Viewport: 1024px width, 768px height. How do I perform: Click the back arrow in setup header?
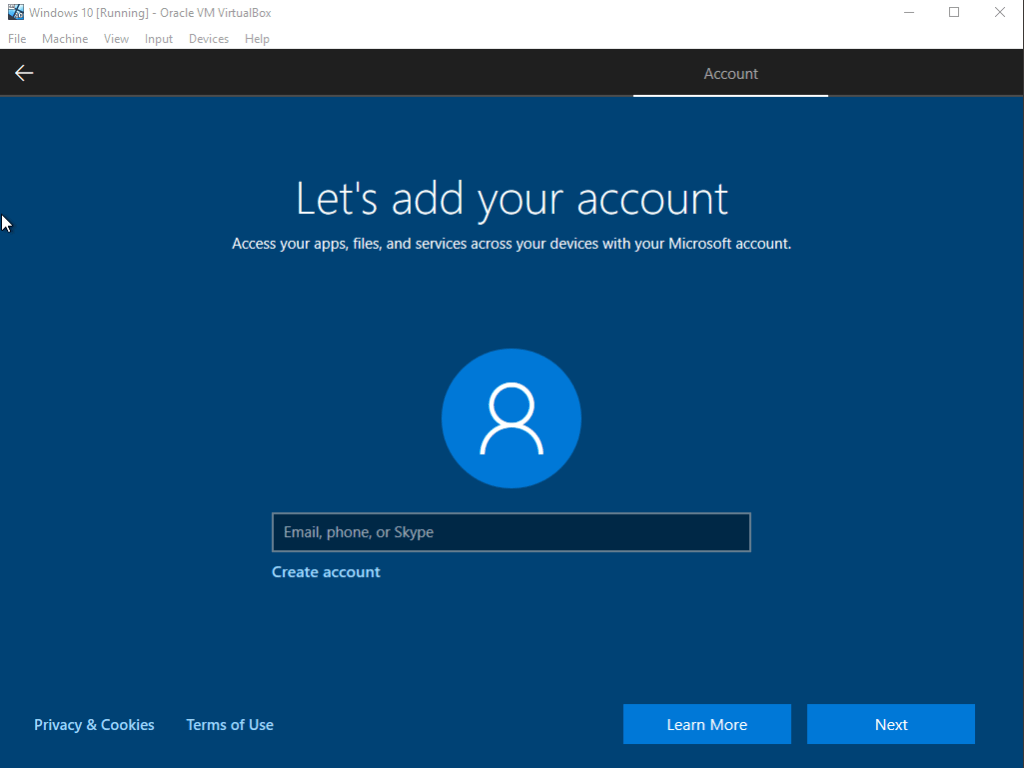(x=24, y=73)
